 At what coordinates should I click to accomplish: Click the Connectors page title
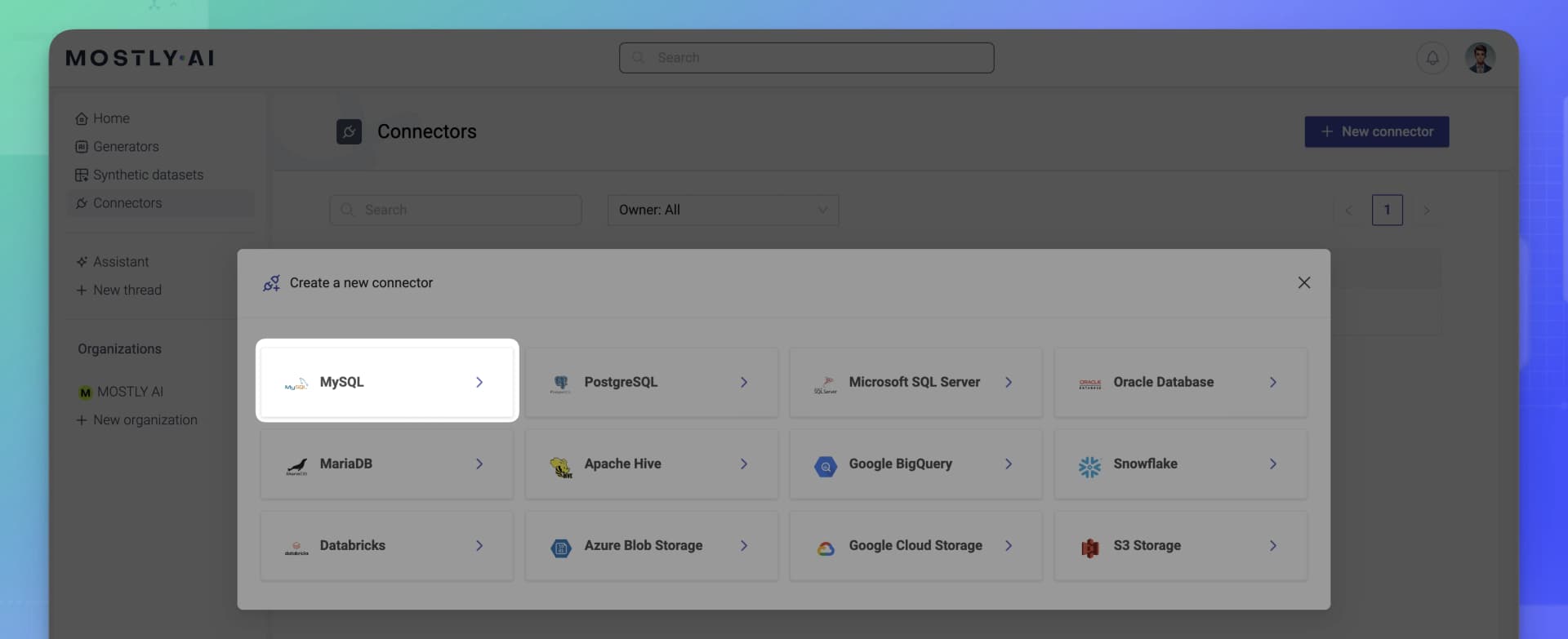coord(427,131)
